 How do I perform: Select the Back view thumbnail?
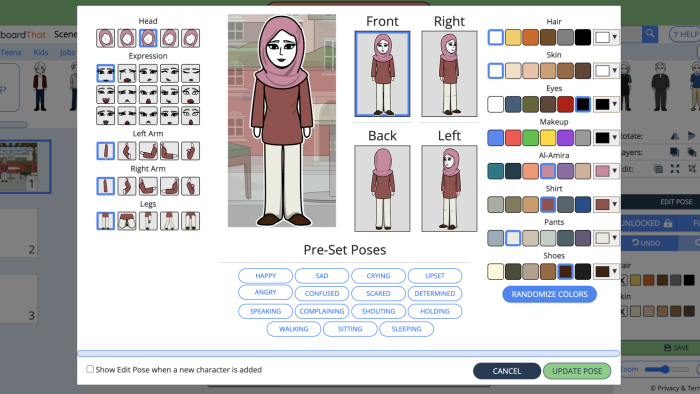pos(382,188)
